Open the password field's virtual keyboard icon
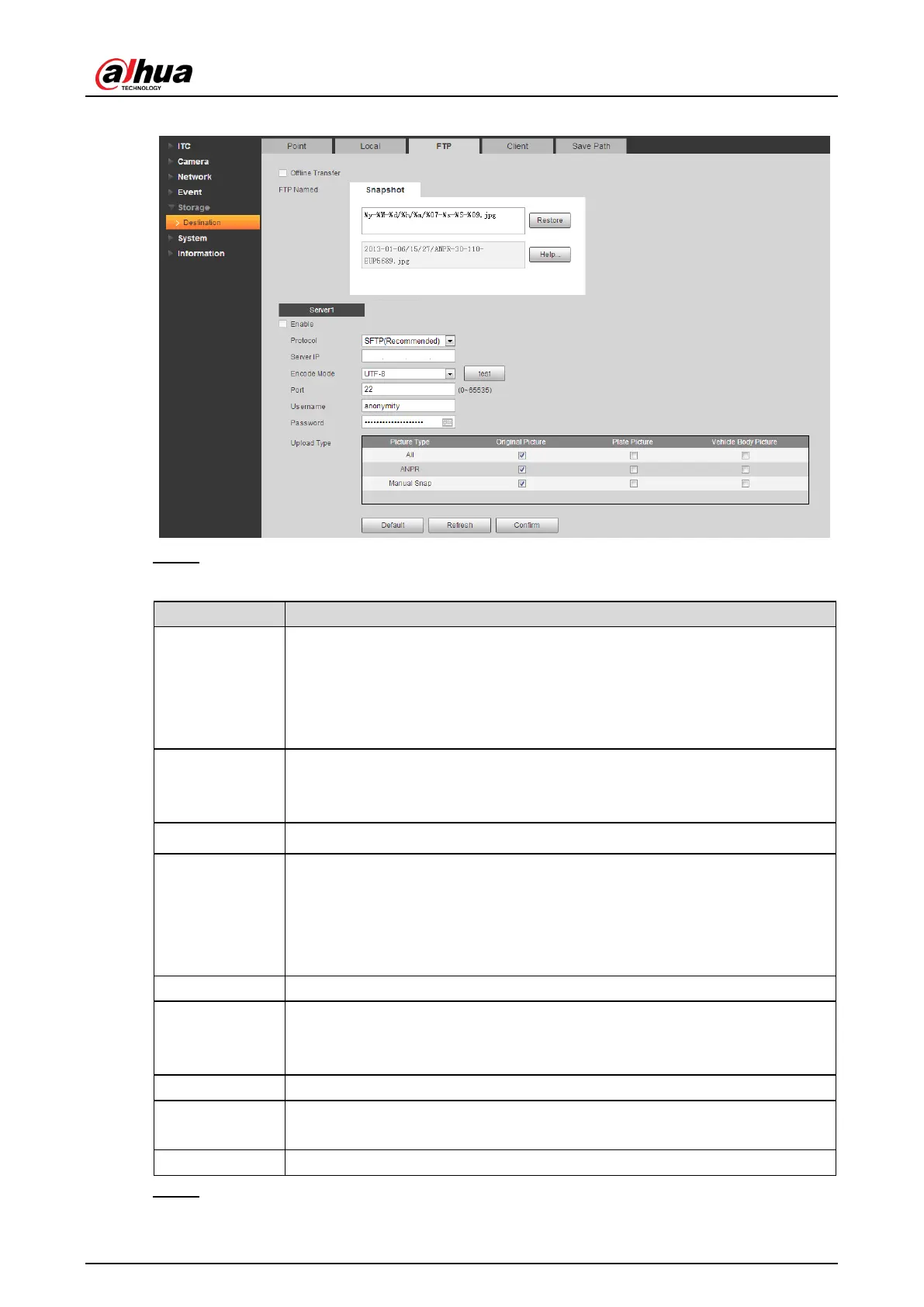 click(448, 422)
